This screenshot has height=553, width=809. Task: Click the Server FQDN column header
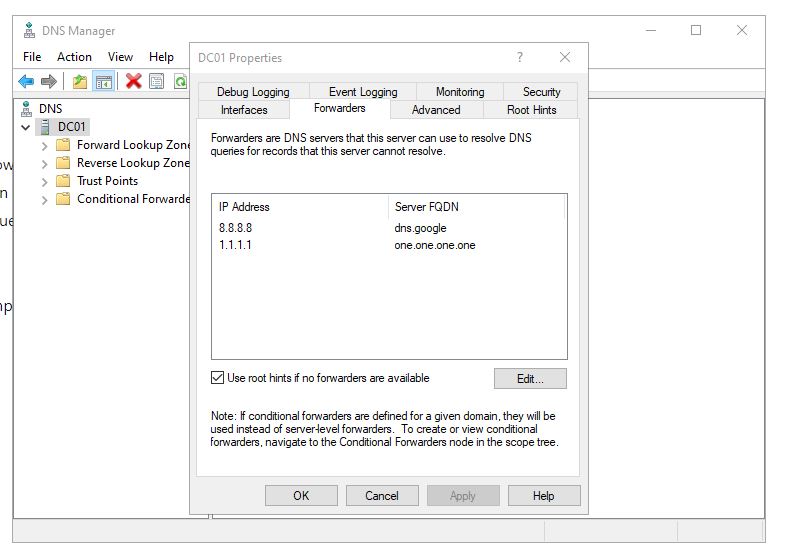click(476, 207)
